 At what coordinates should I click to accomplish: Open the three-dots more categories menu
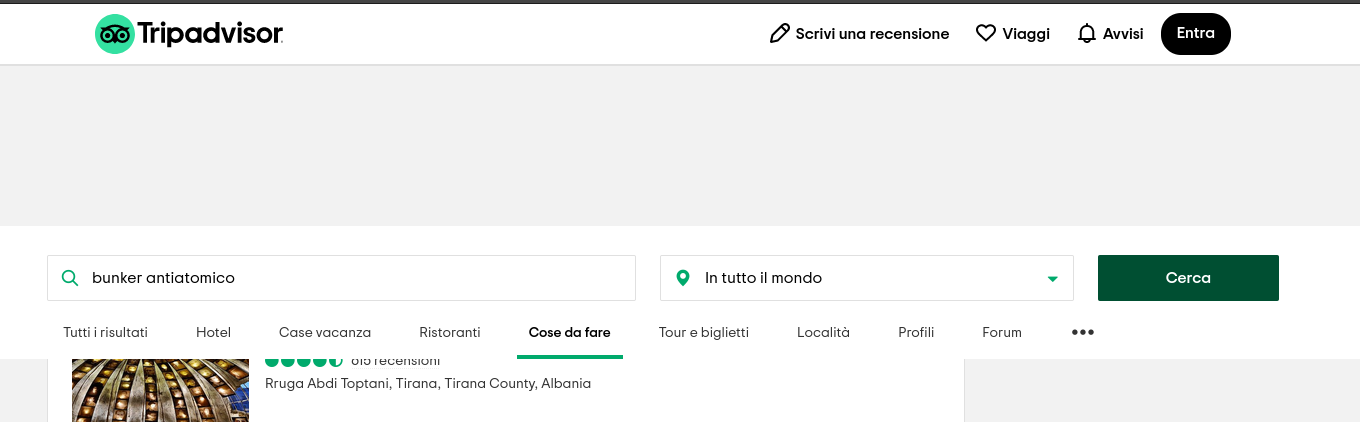point(1083,332)
